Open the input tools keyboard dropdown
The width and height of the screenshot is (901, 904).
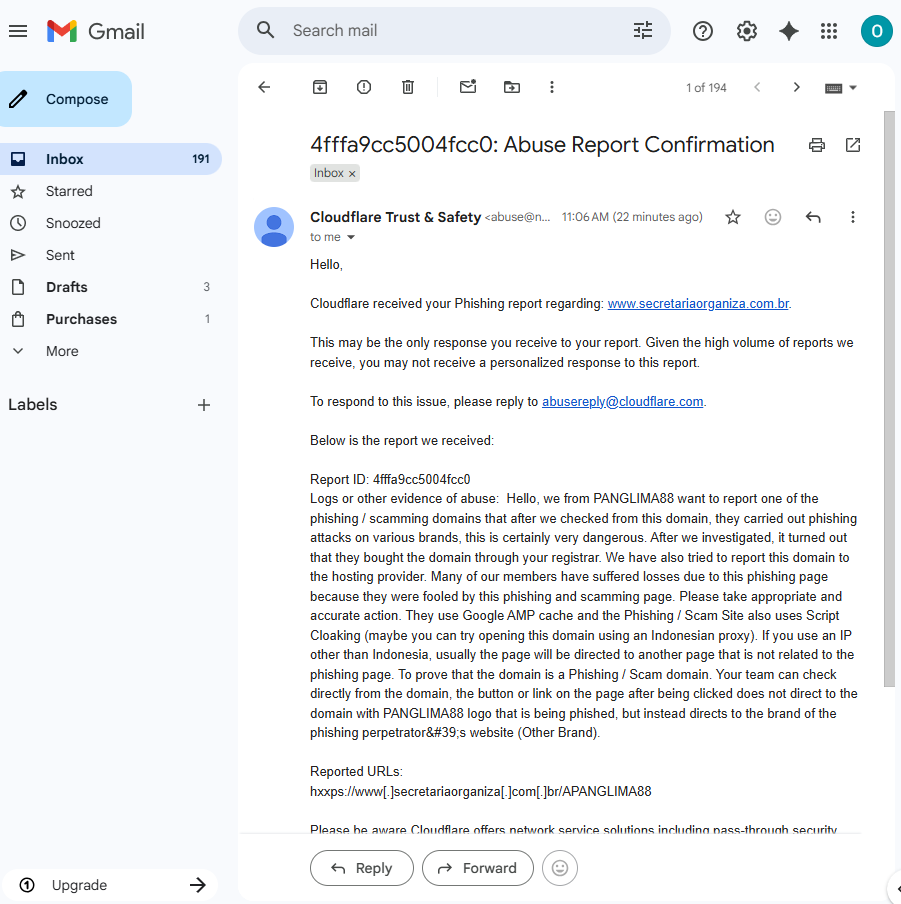coord(841,88)
